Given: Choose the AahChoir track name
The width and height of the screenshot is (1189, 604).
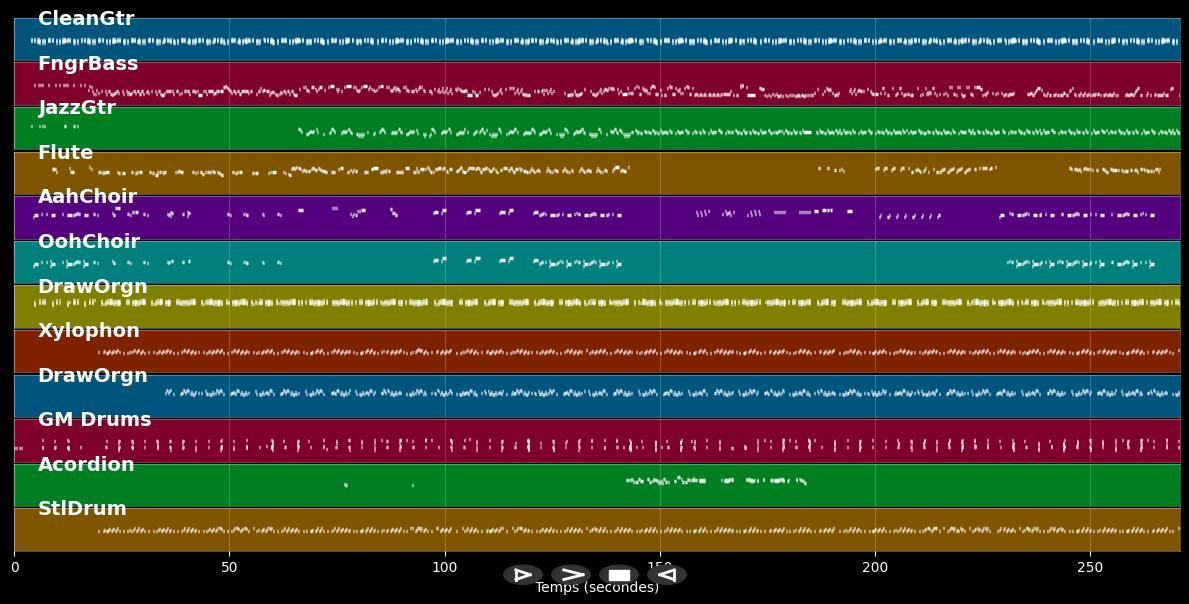Looking at the screenshot, I should [87, 197].
